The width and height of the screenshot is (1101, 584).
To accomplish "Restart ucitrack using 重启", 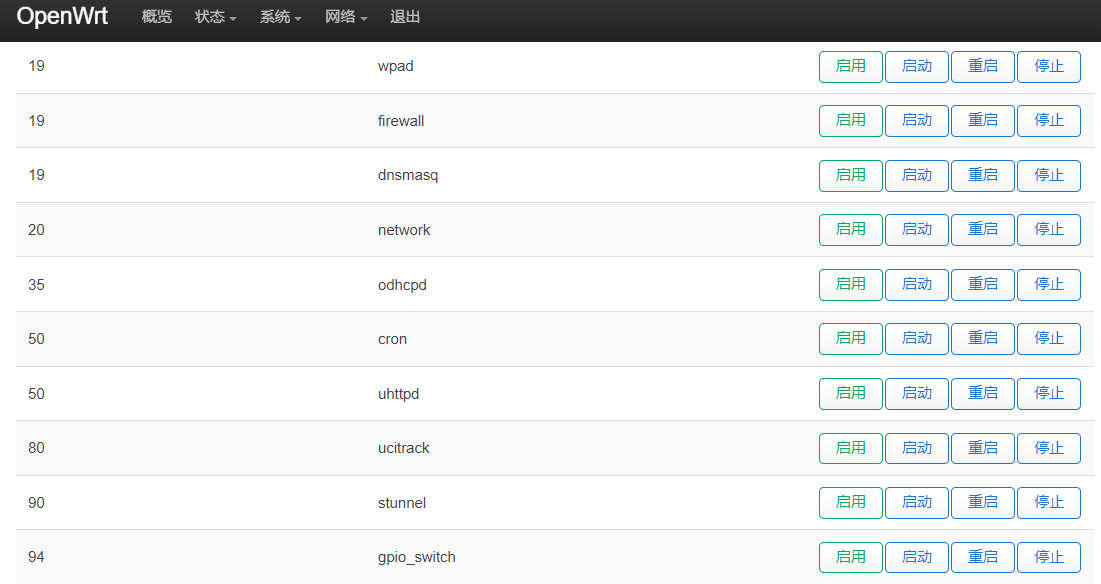I will coord(982,449).
